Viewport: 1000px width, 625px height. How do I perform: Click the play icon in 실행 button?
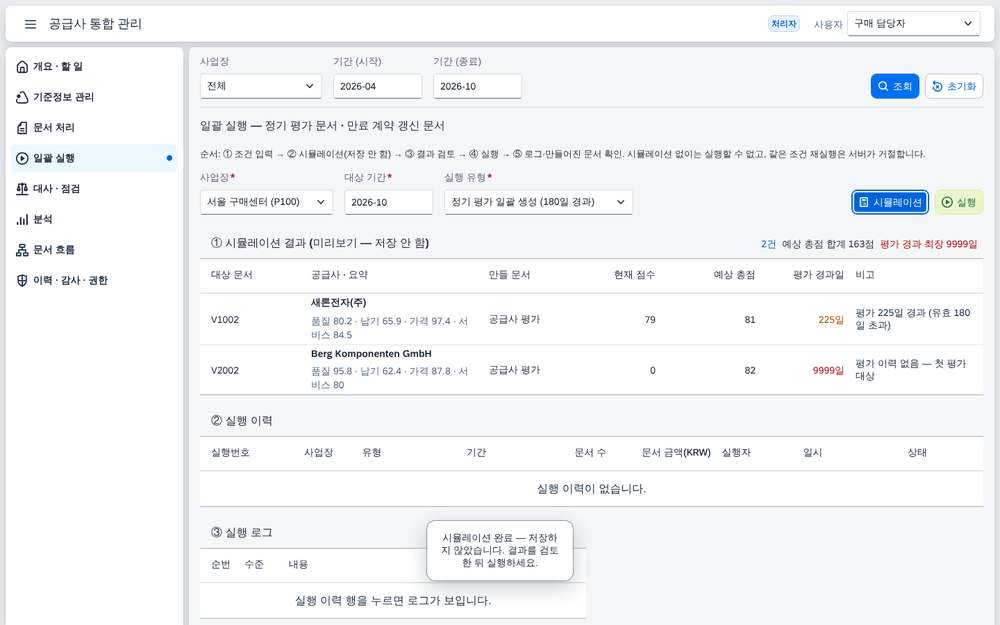pyautogui.click(x=947, y=202)
